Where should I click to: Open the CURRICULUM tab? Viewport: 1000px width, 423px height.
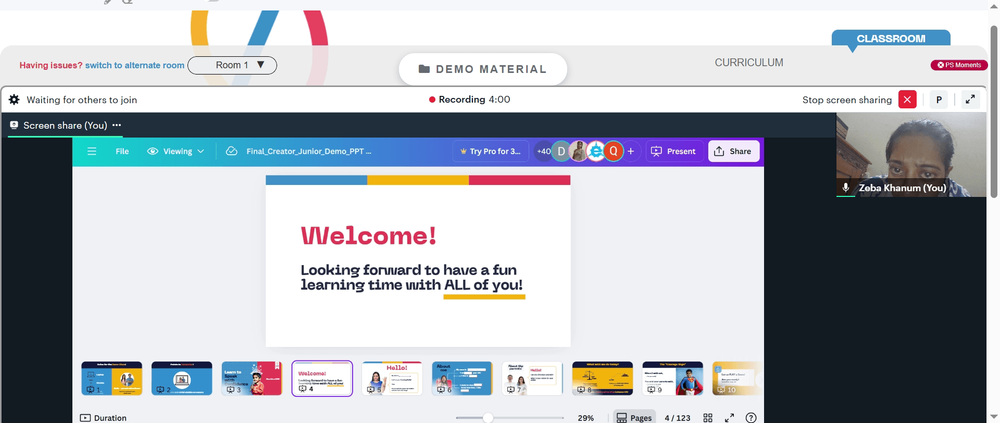[749, 63]
